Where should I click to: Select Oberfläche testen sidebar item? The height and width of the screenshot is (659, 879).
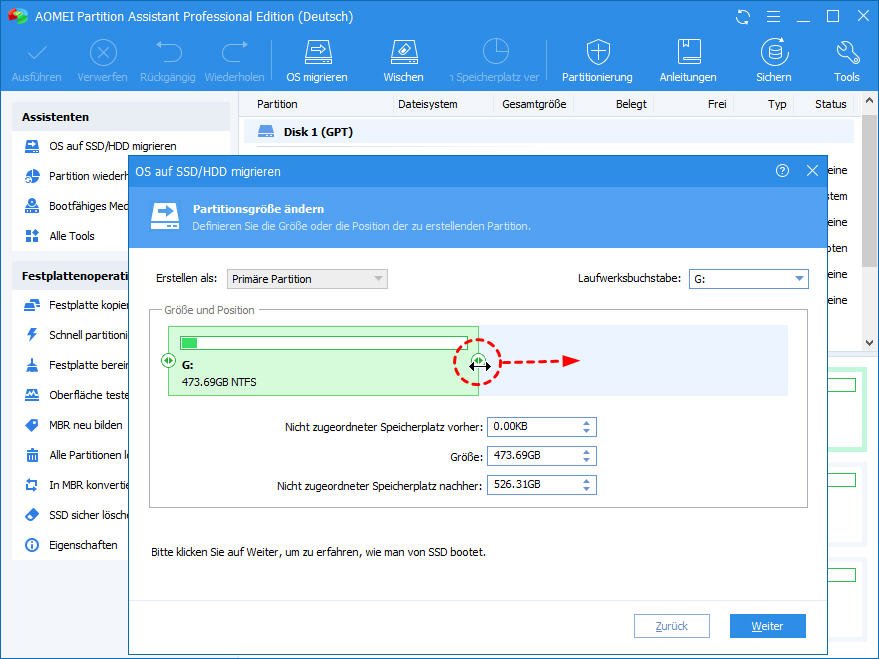point(76,395)
